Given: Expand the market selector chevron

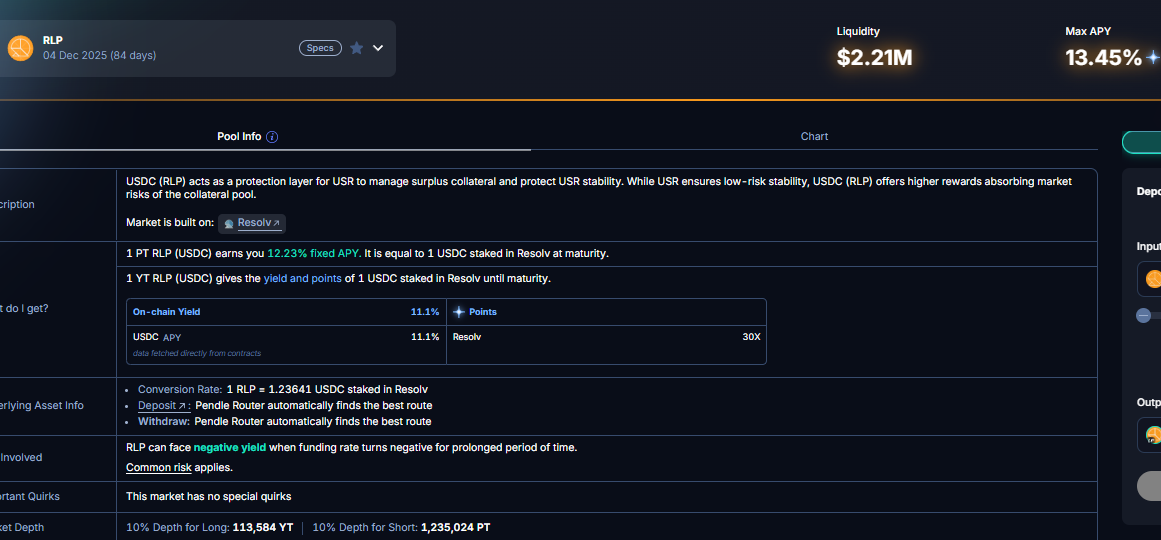Looking at the screenshot, I should [378, 48].
